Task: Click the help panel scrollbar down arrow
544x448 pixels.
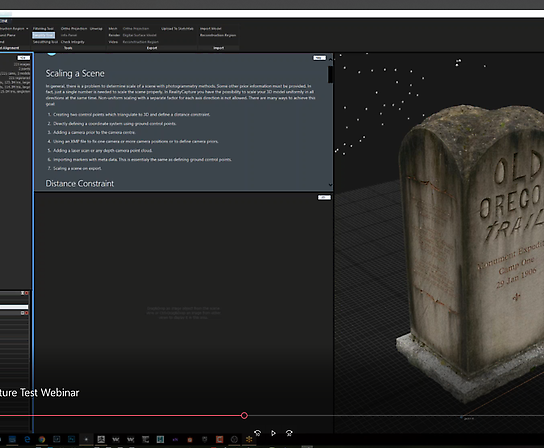Action: [330, 185]
